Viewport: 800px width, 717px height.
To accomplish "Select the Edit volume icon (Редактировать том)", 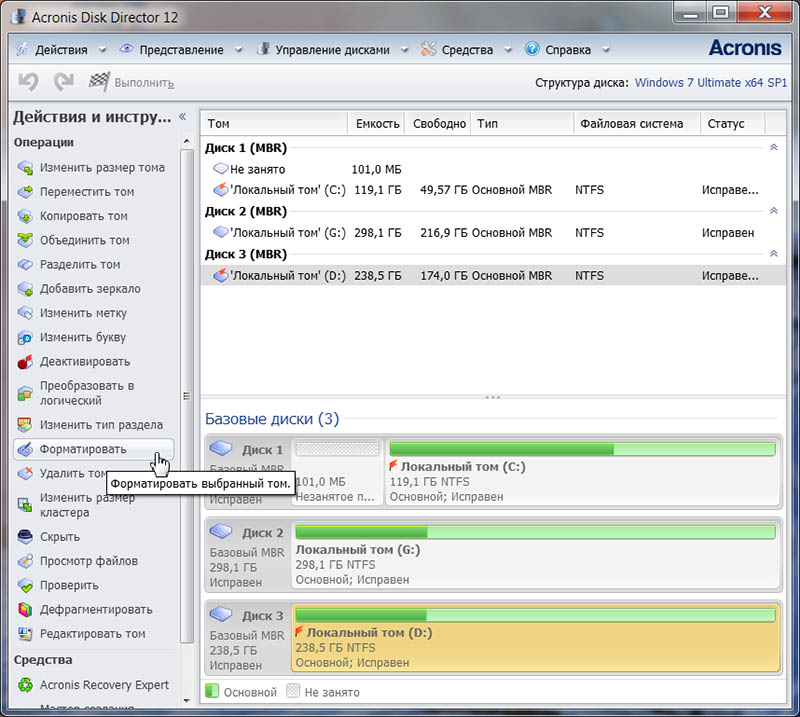I will (x=25, y=634).
